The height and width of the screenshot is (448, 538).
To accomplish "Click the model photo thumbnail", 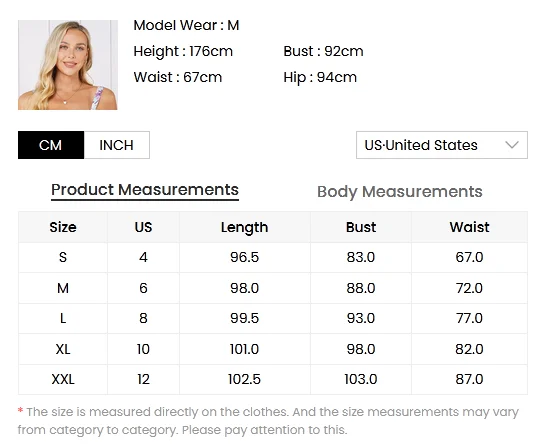I will (68, 65).
